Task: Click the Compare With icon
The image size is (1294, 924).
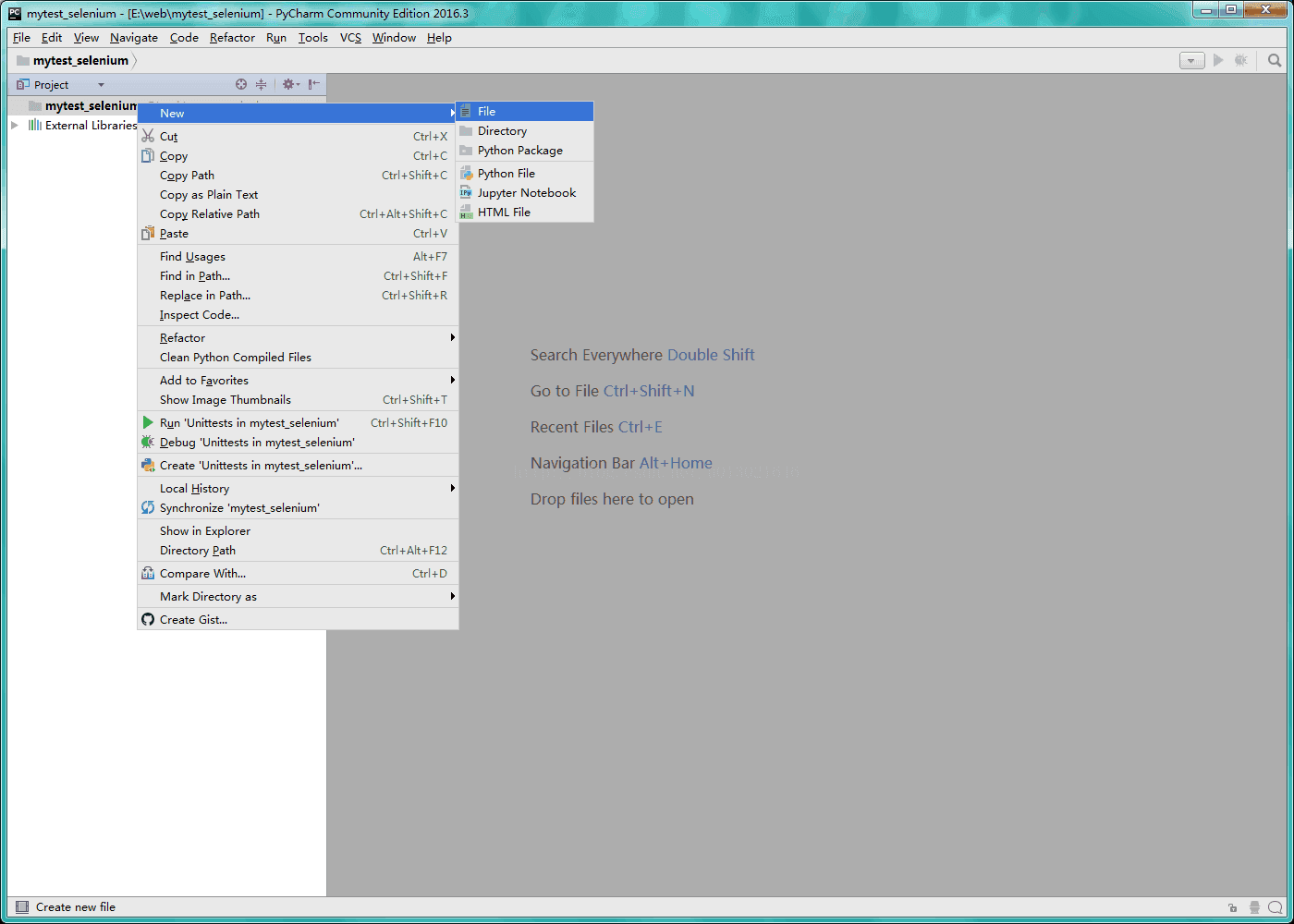Action: 148,573
